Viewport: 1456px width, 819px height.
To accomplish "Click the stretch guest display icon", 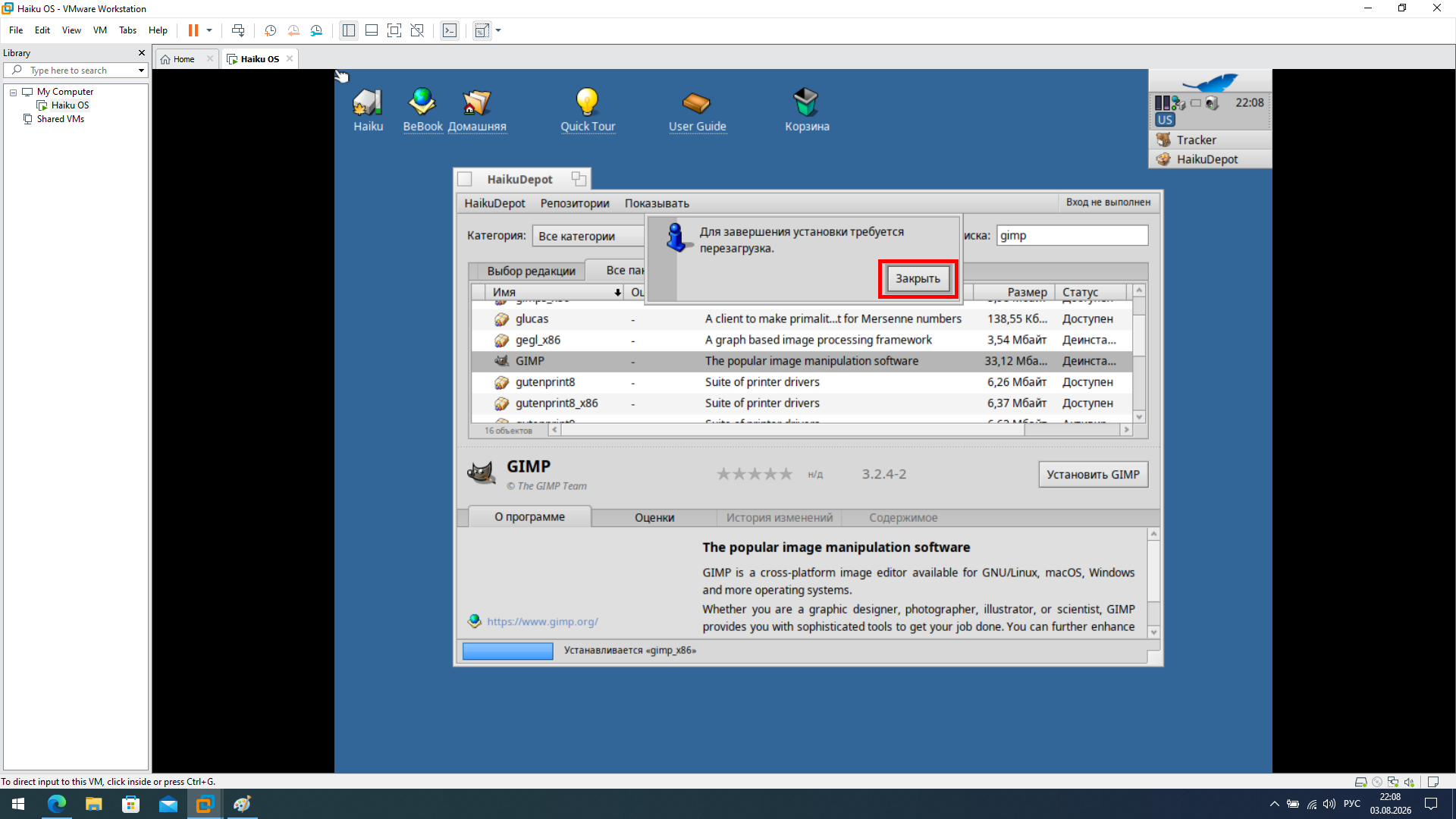I will point(482,30).
